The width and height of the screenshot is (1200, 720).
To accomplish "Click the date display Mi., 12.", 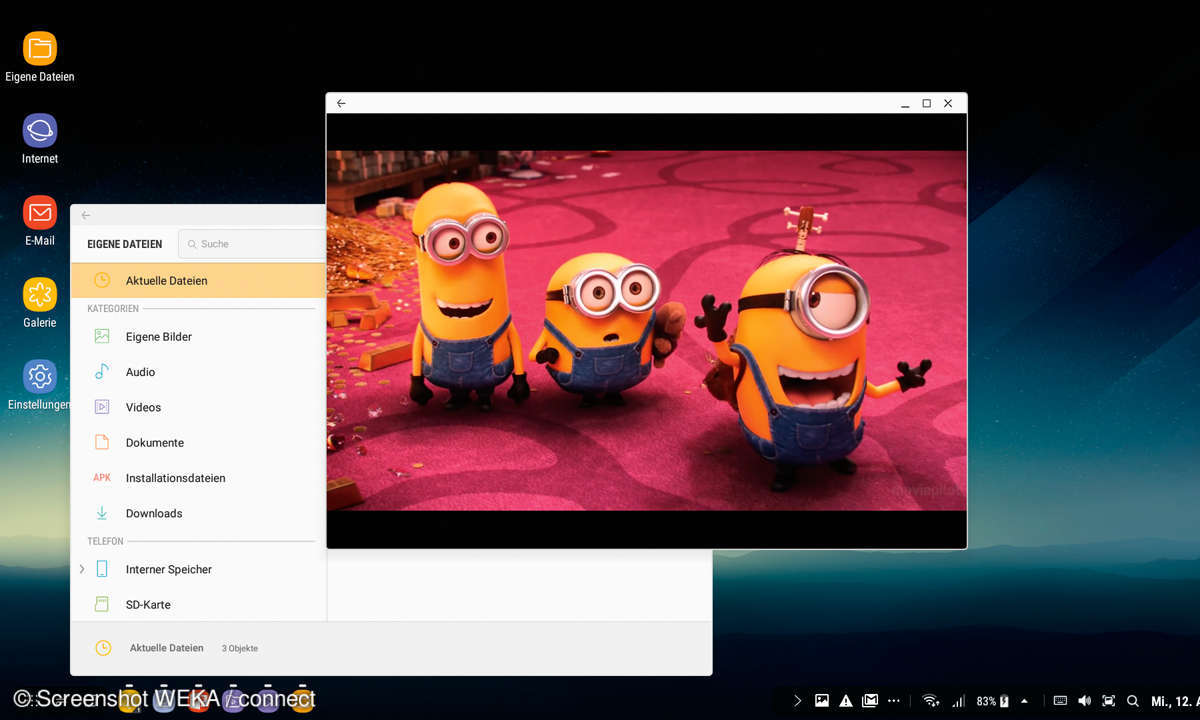I will [x=1174, y=701].
